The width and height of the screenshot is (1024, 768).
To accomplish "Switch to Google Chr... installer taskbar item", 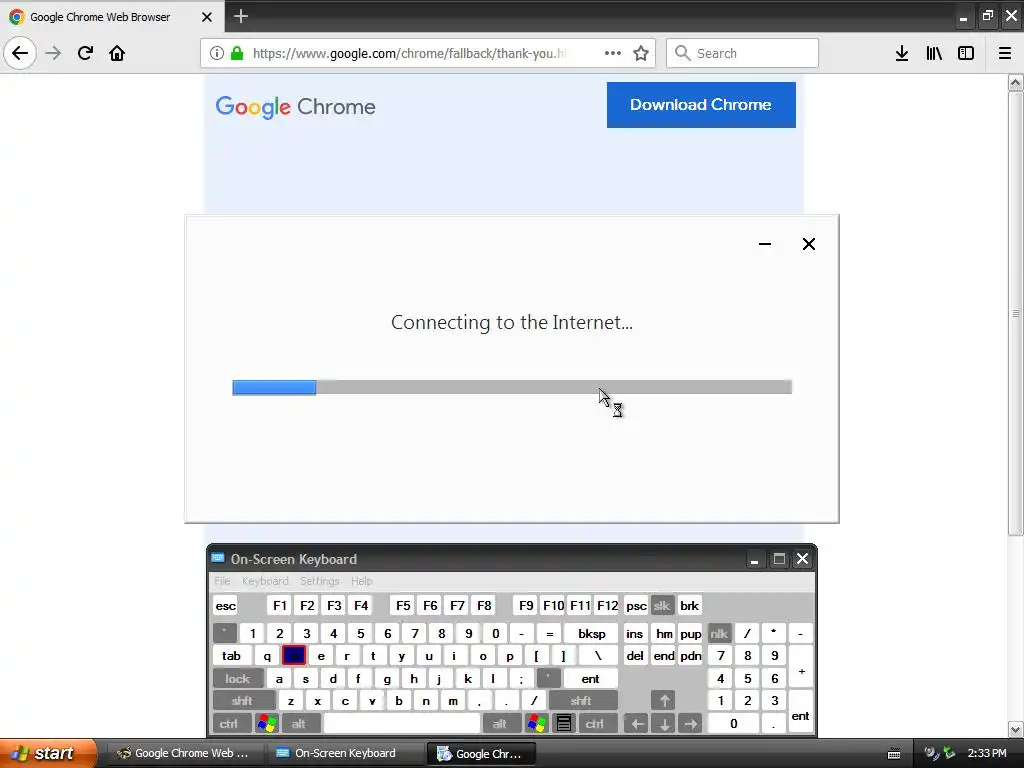I will point(481,753).
